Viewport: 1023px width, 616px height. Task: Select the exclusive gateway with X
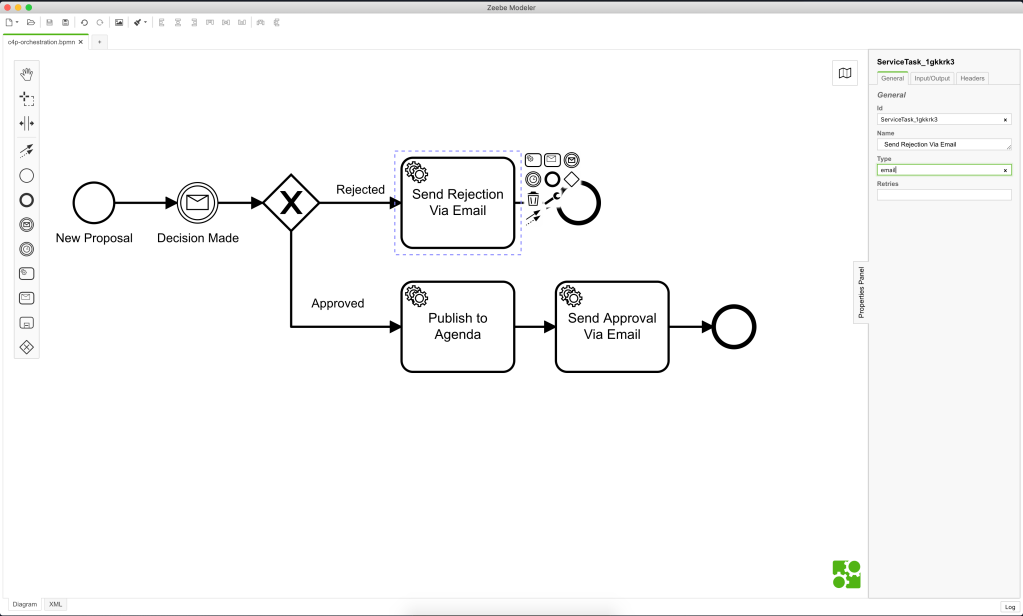point(291,203)
